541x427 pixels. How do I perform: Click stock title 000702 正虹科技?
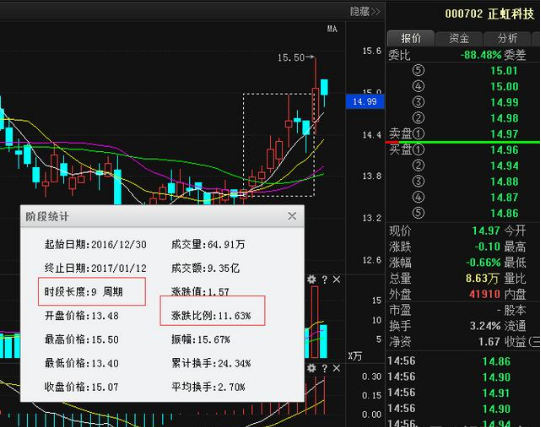click(x=489, y=14)
